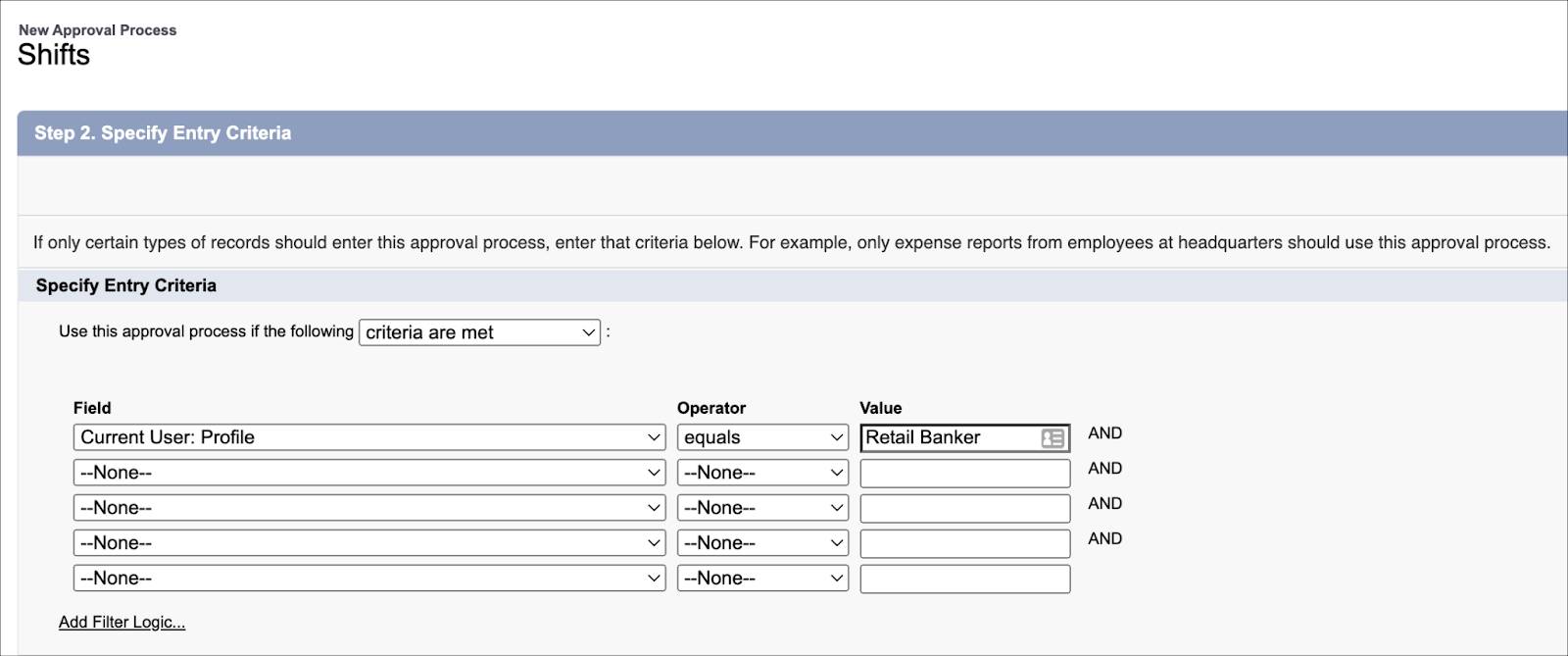Click the 'Operator' column header
This screenshot has height=656, width=1568.
[x=711, y=408]
